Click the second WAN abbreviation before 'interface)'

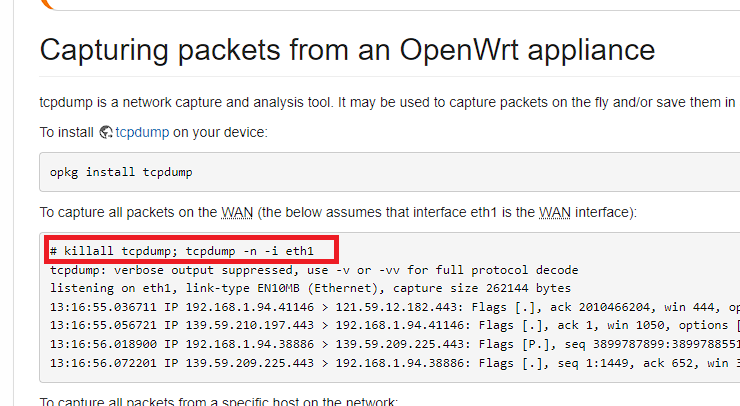[x=555, y=212]
